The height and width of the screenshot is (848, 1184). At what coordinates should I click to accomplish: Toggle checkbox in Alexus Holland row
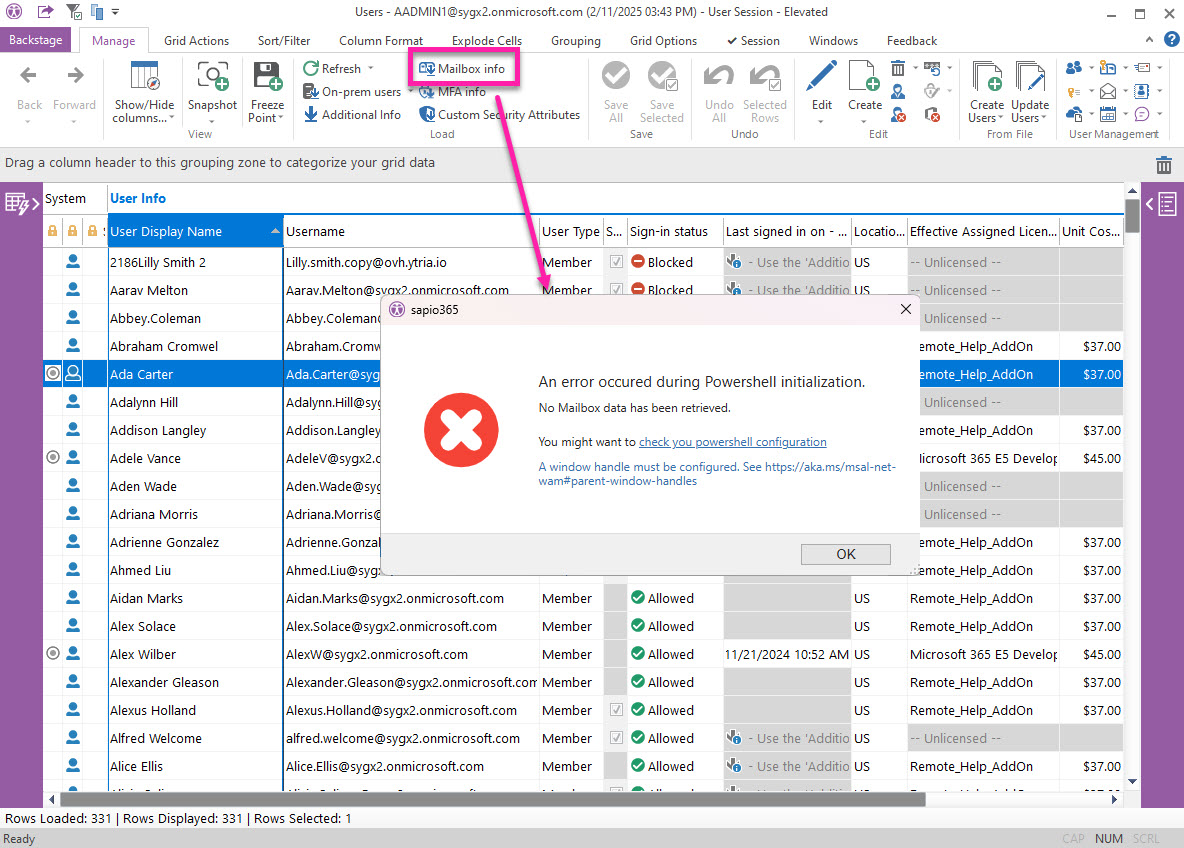coord(616,710)
